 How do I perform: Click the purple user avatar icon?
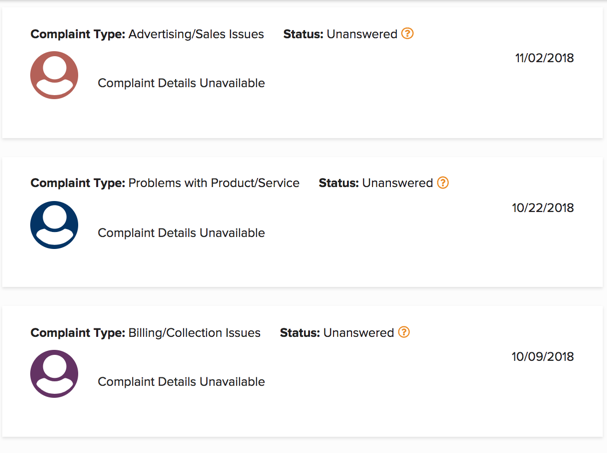pos(54,374)
